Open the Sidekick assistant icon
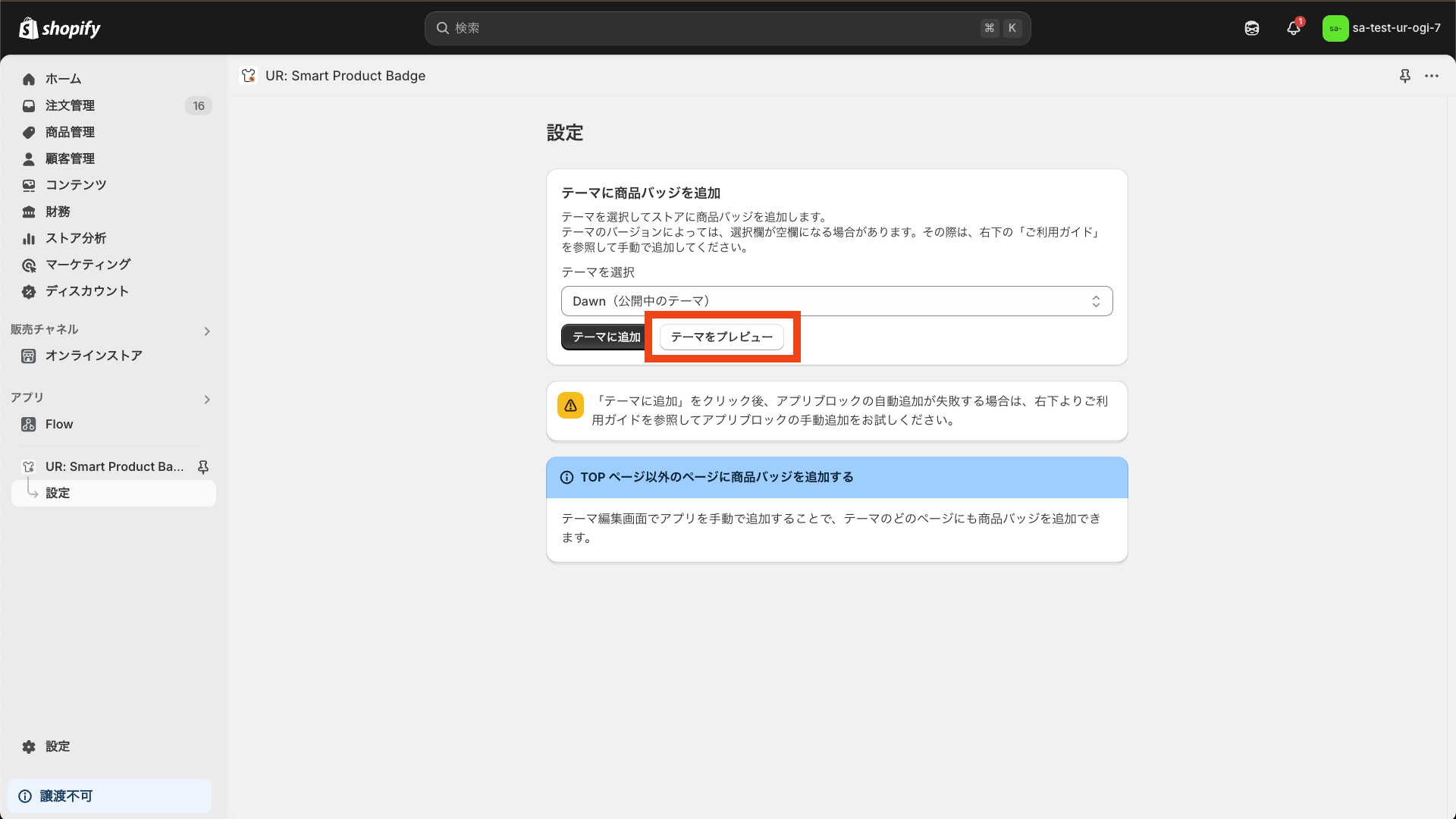 [x=1252, y=28]
